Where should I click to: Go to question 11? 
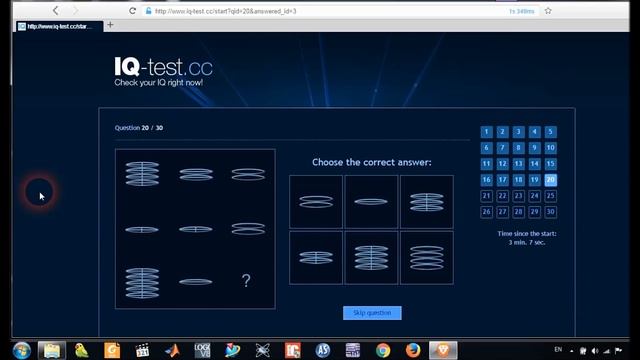(x=486, y=164)
